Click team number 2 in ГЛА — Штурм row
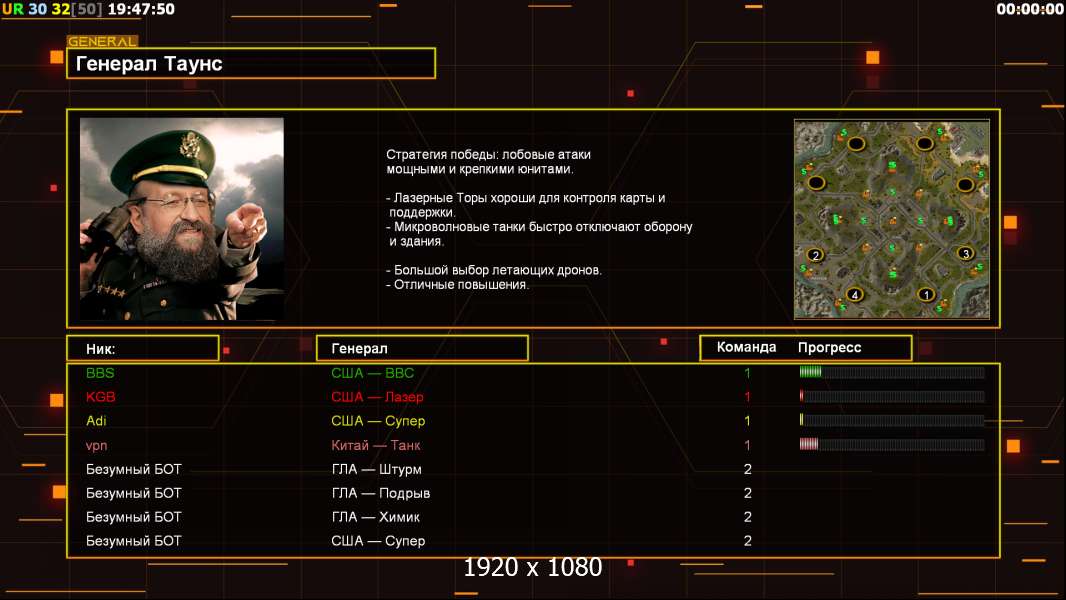This screenshot has width=1066, height=600. (x=748, y=469)
